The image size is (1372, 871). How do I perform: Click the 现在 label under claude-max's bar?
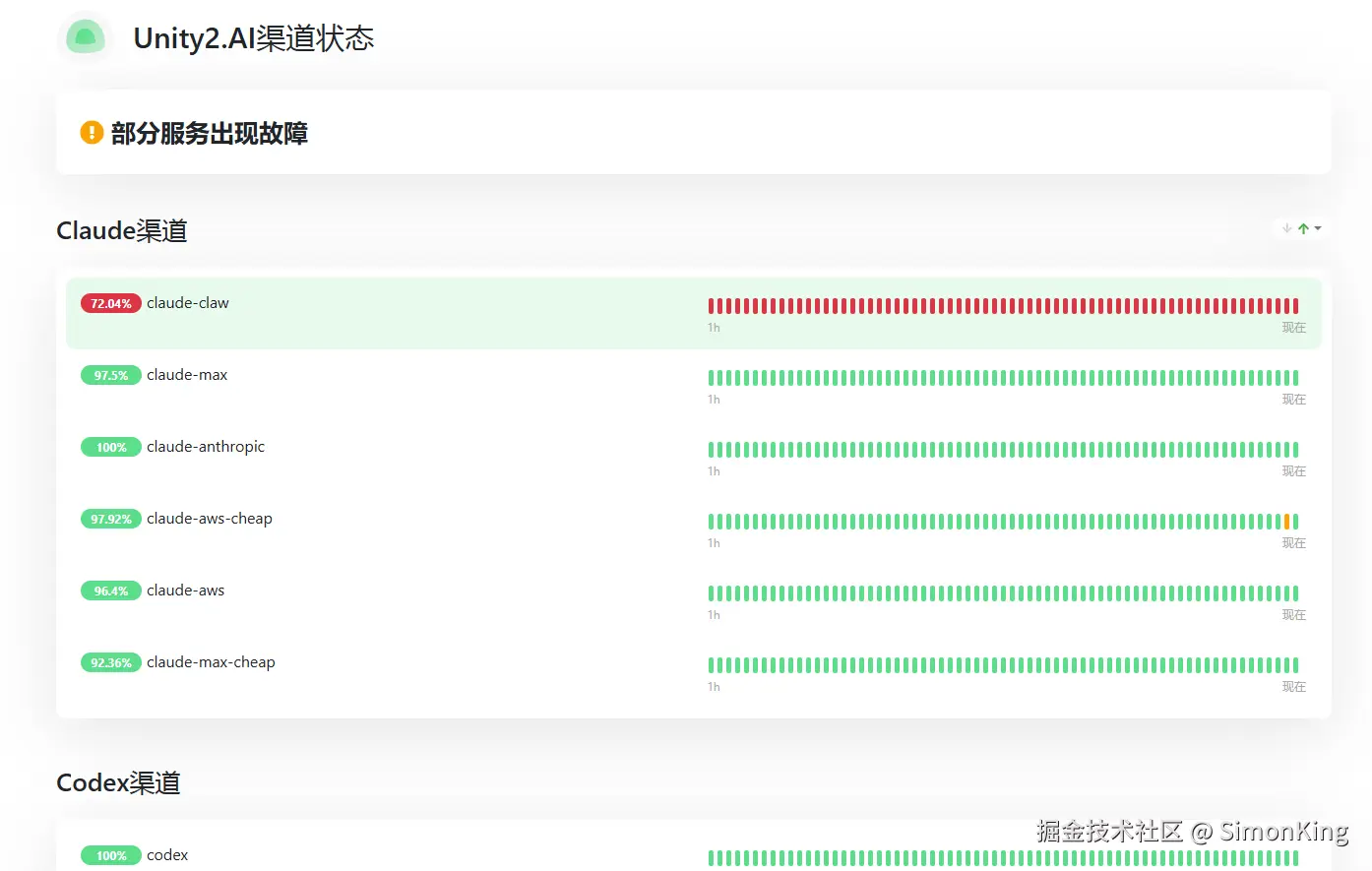click(1294, 400)
